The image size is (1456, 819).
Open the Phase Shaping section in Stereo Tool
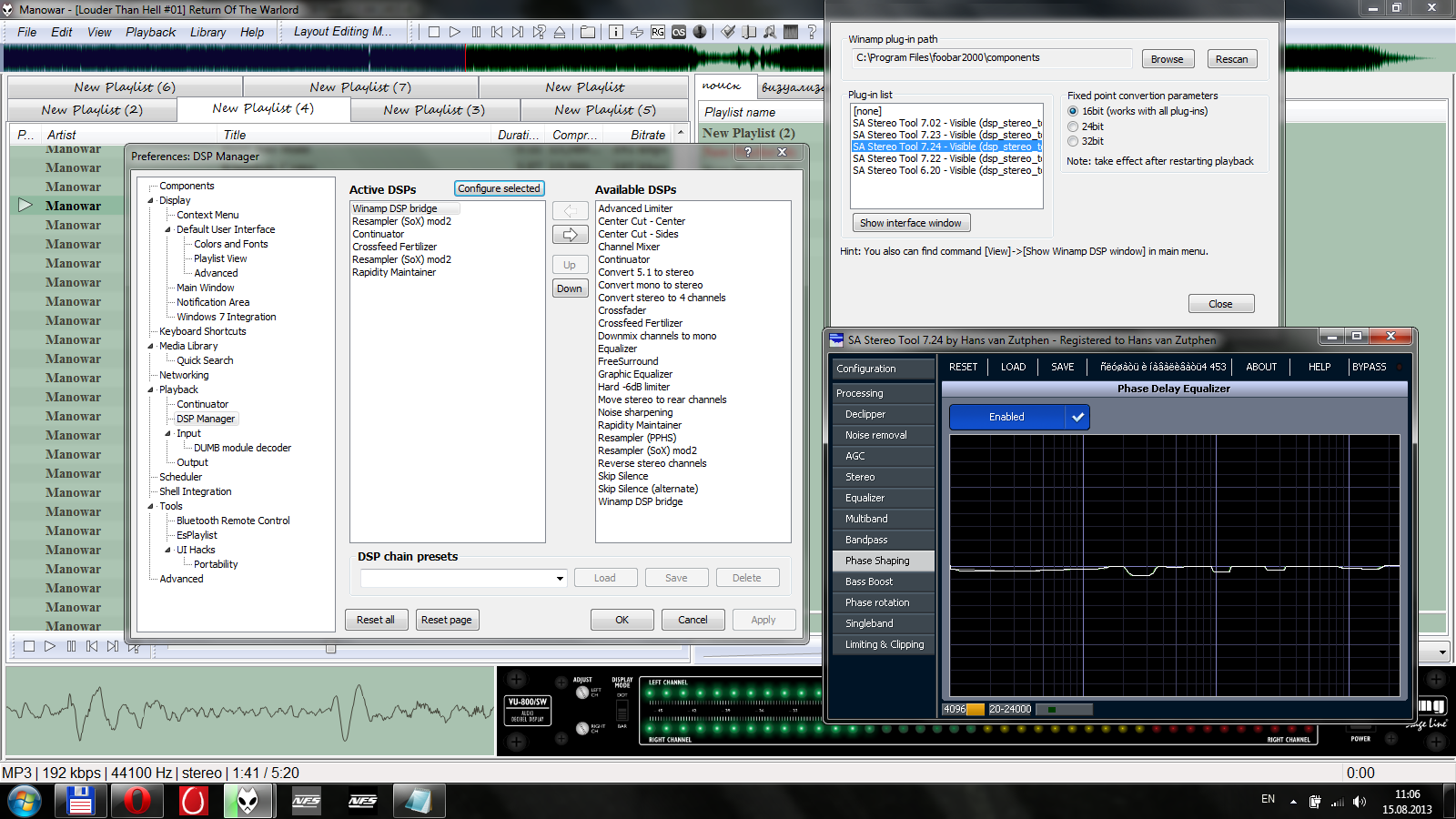tap(883, 561)
